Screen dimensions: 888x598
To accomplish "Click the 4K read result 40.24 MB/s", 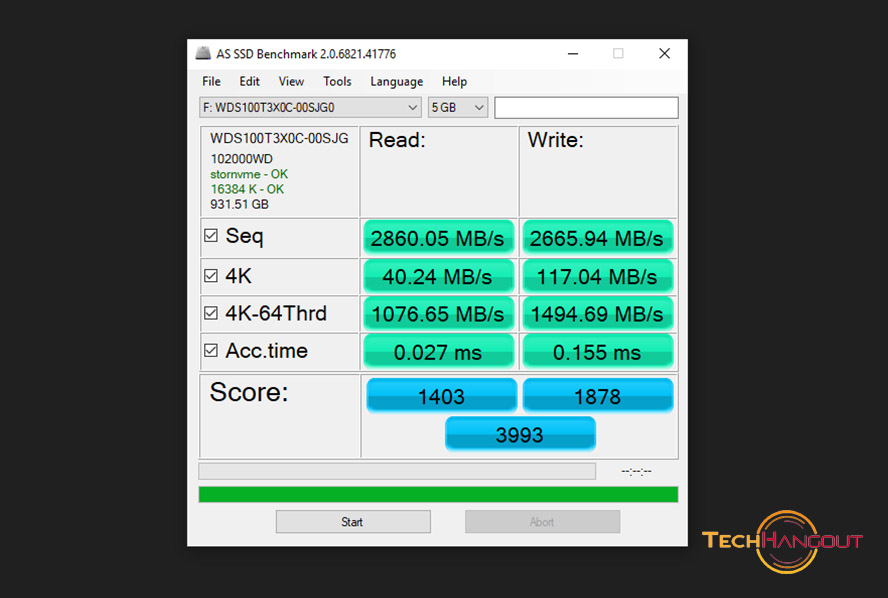I will click(x=438, y=276).
